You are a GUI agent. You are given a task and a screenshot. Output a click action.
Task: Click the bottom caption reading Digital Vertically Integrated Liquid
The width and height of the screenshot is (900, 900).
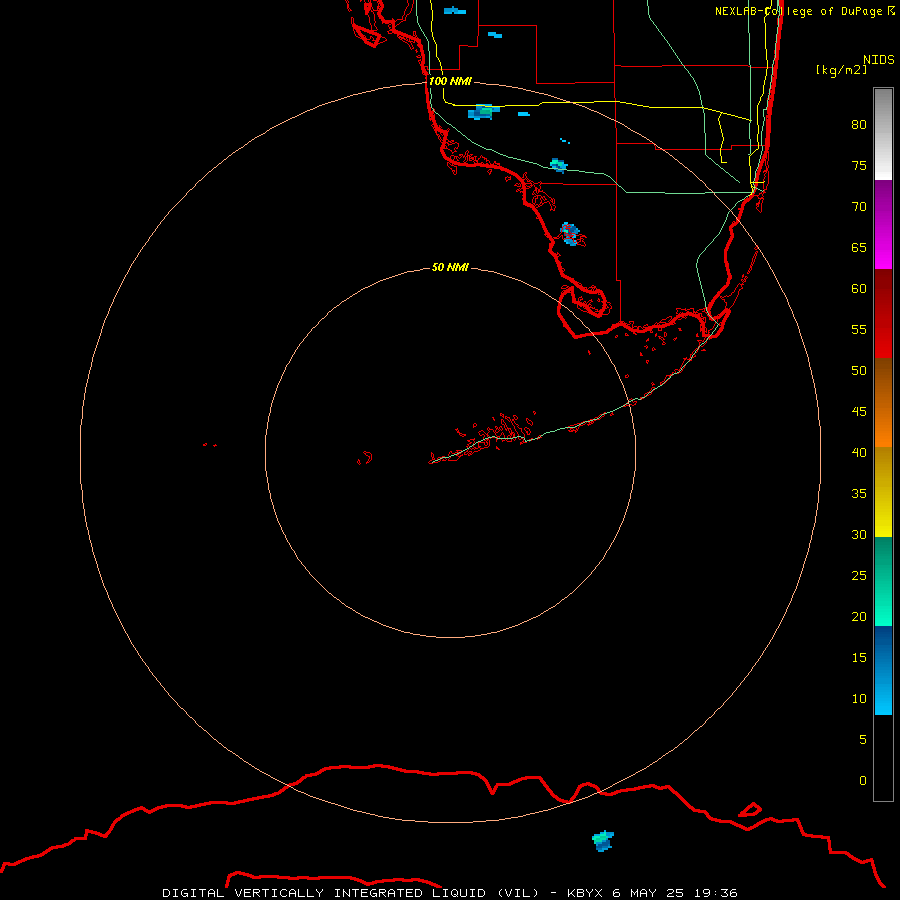449,893
